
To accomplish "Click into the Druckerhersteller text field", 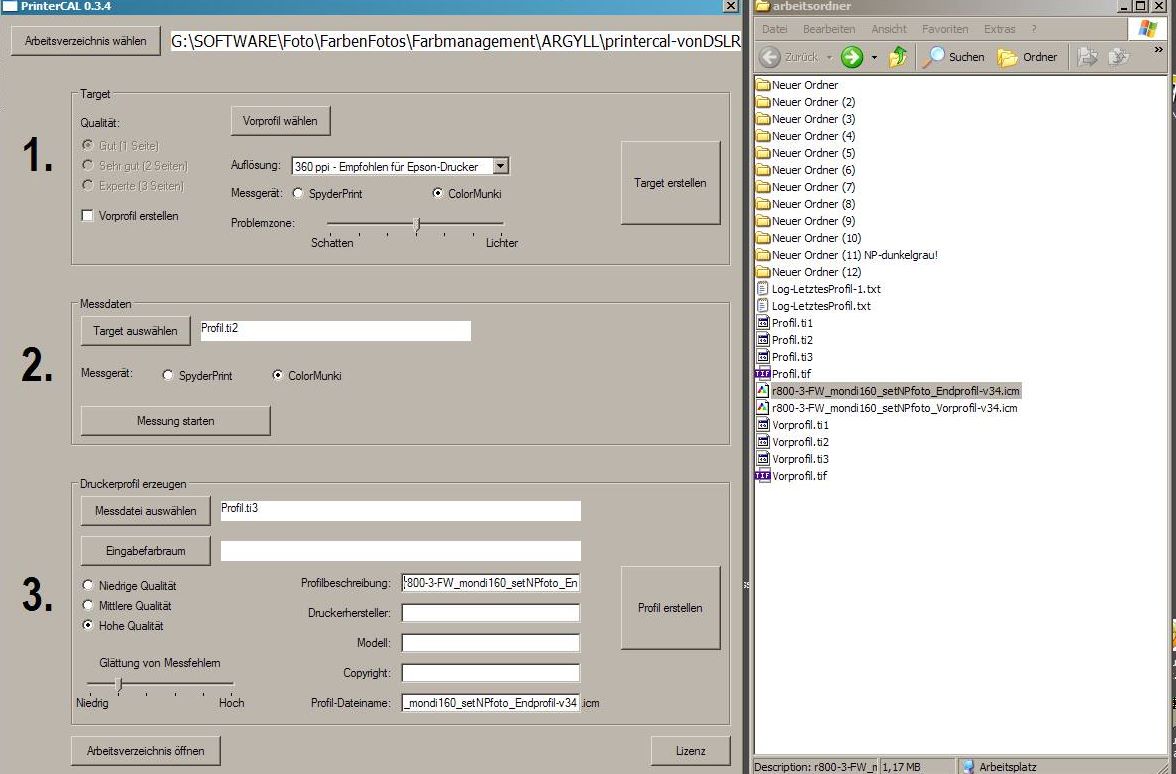I will (x=491, y=613).
